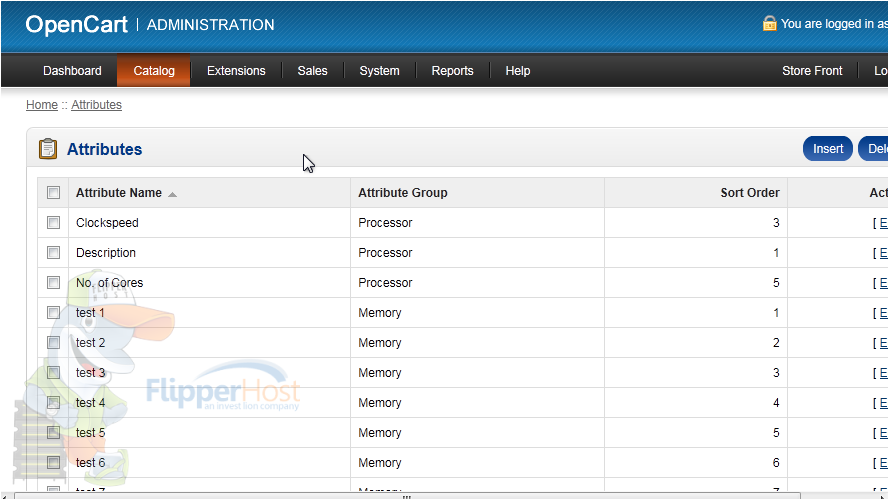This screenshot has width=889, height=500.
Task: Sort by Attribute Name column
Action: [119, 193]
